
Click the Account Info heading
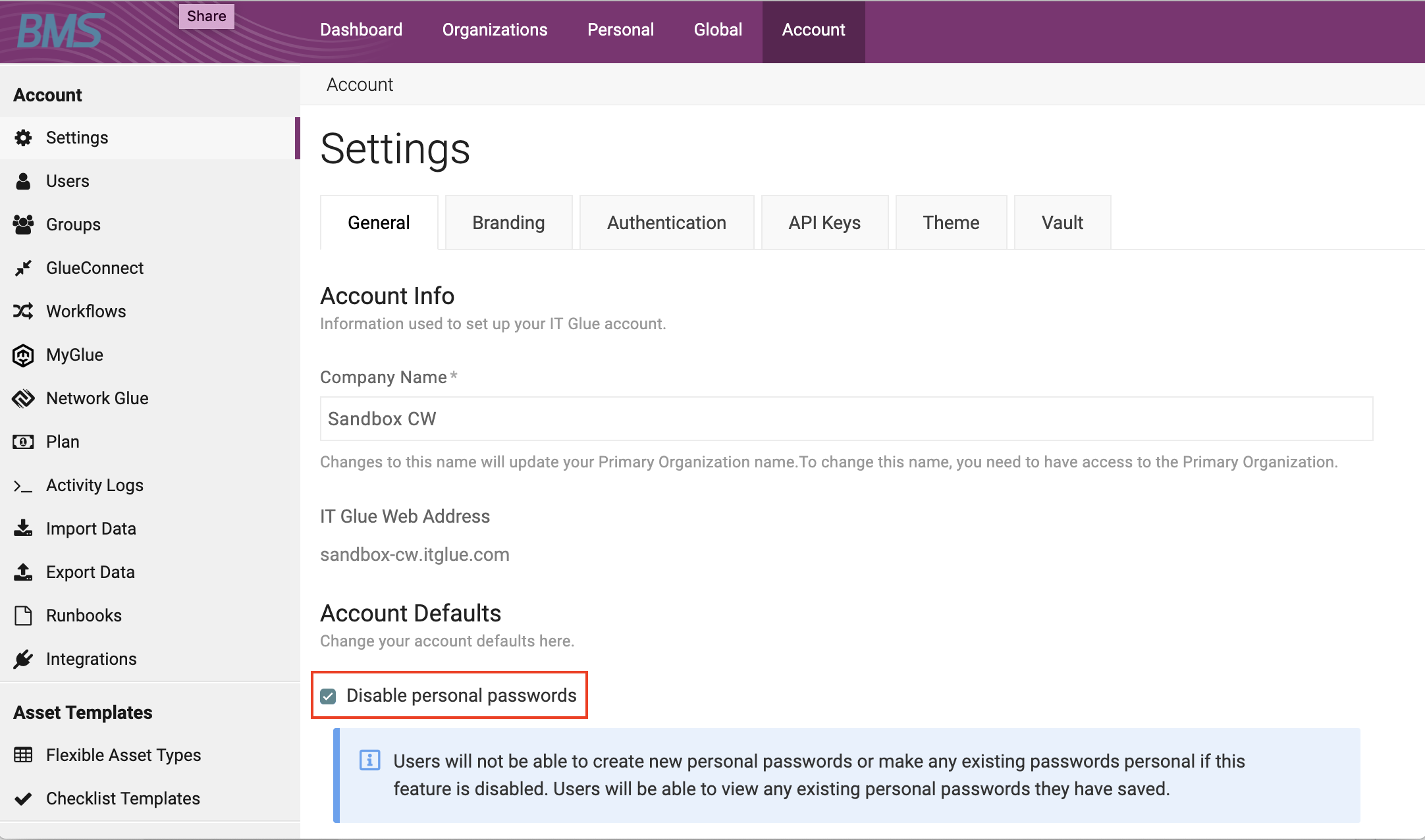tap(387, 296)
